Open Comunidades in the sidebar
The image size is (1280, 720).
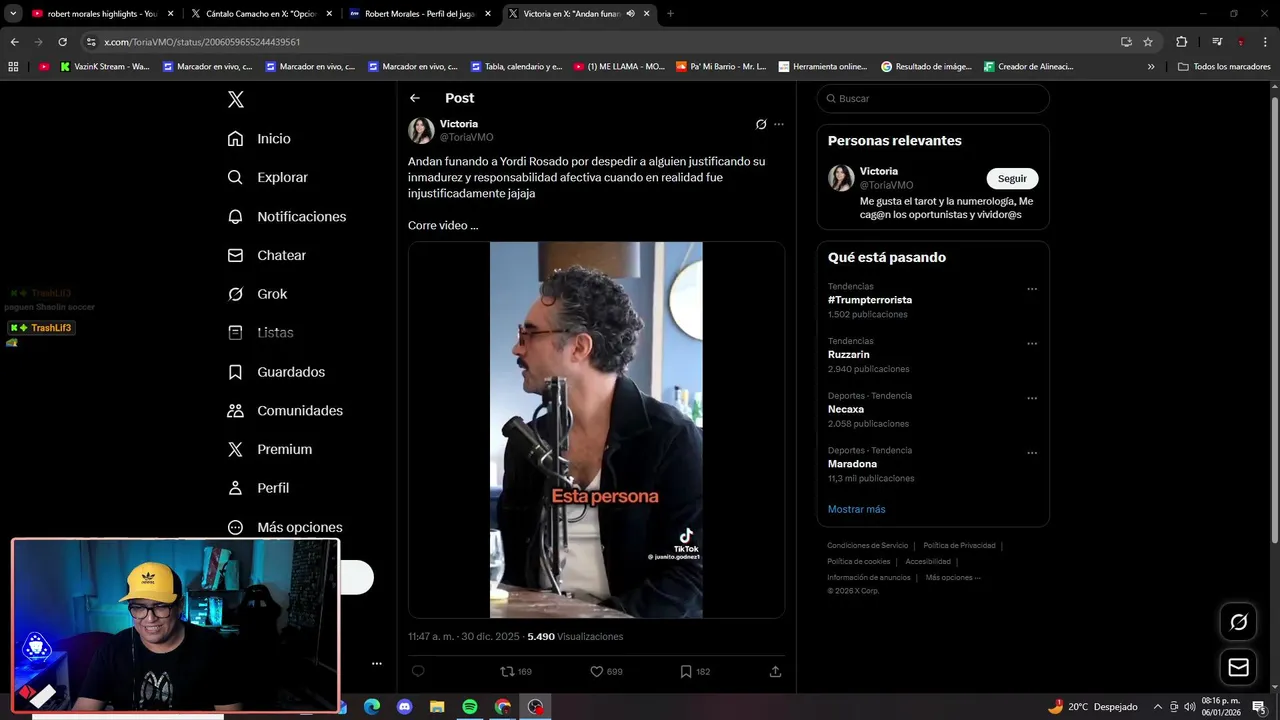click(285, 411)
